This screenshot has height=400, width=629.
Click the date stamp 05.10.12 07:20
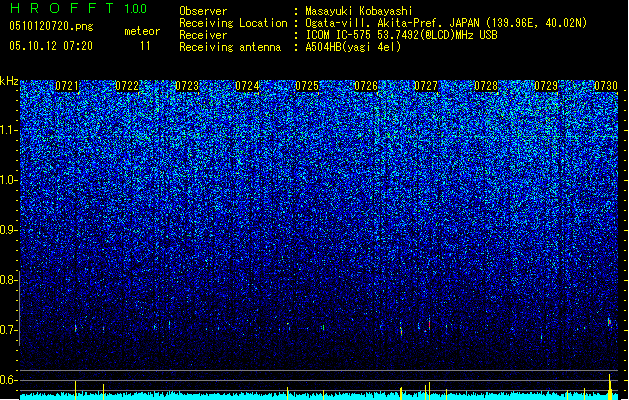(51, 46)
